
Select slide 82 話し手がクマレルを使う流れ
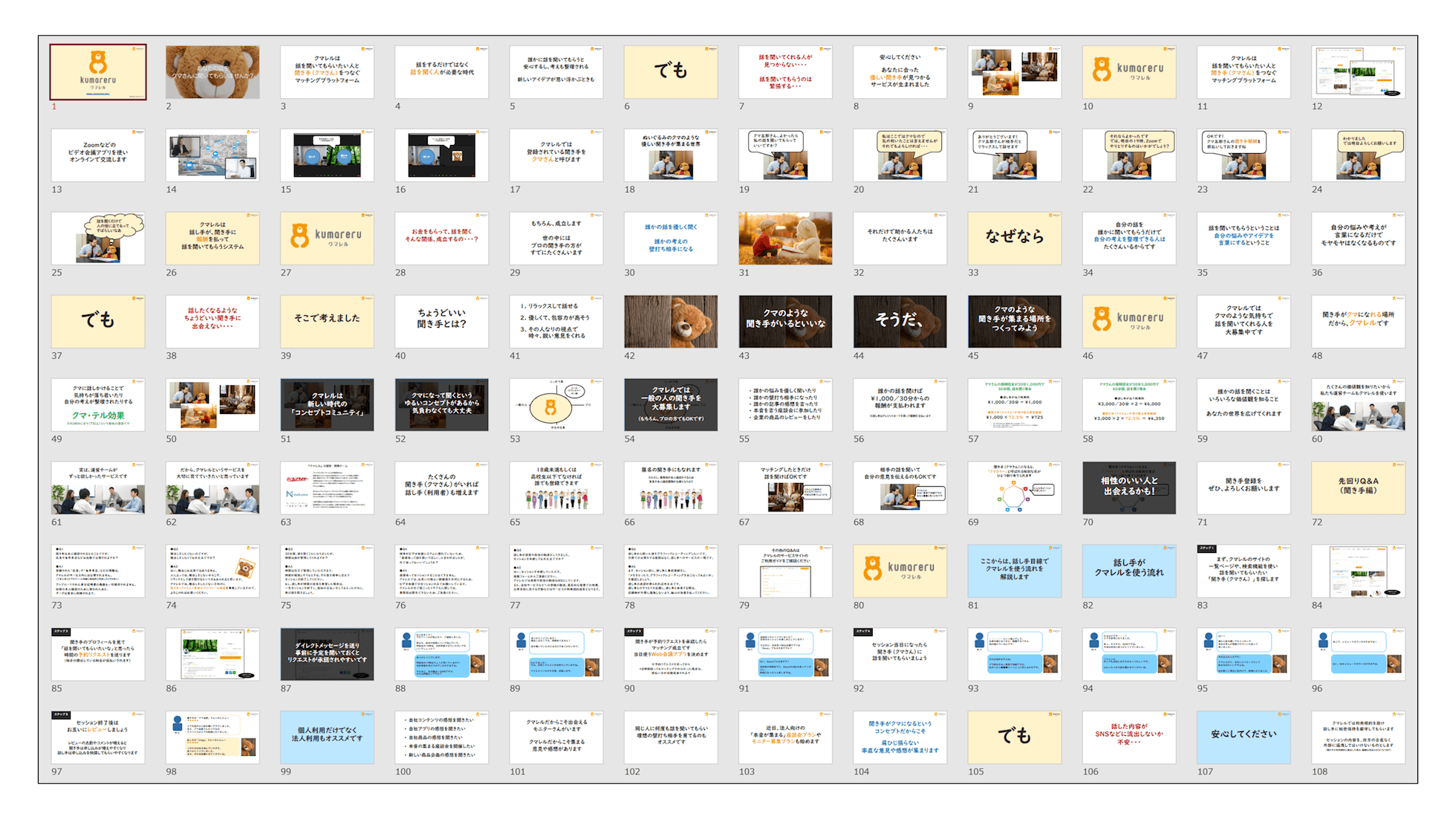[1129, 572]
